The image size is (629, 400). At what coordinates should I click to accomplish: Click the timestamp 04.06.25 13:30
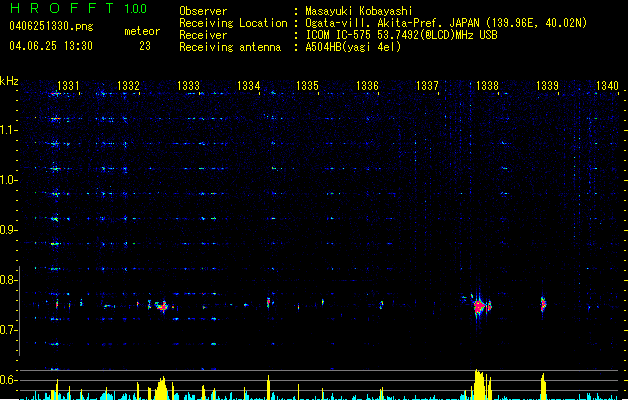point(51,46)
